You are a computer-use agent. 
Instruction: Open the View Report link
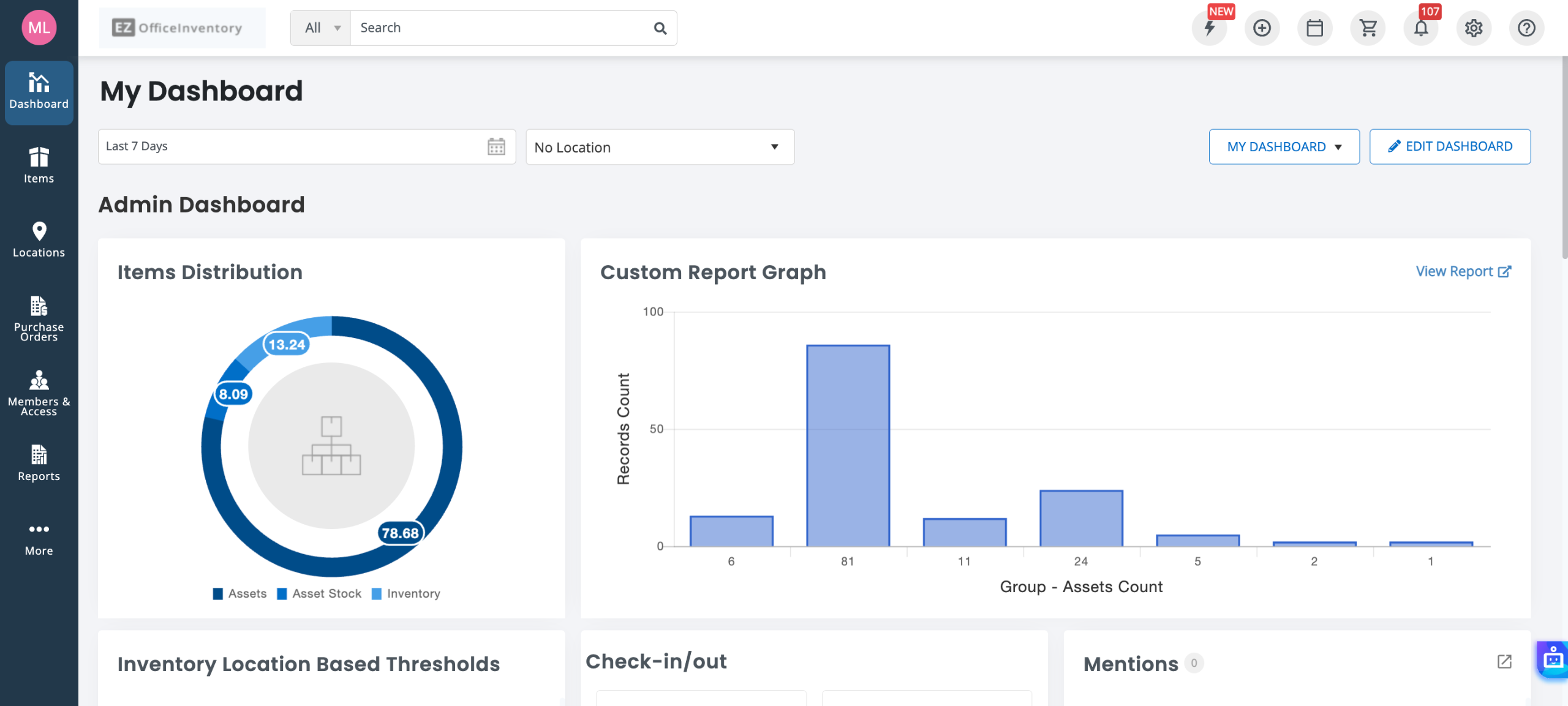(1463, 271)
